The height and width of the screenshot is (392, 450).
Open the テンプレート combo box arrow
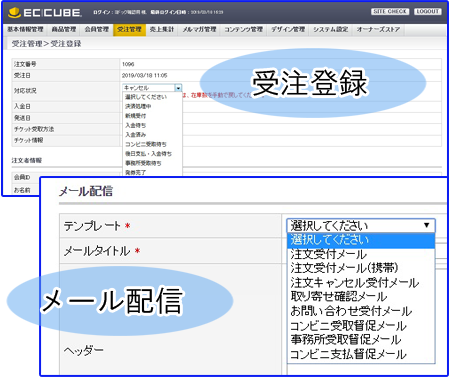coord(426,226)
